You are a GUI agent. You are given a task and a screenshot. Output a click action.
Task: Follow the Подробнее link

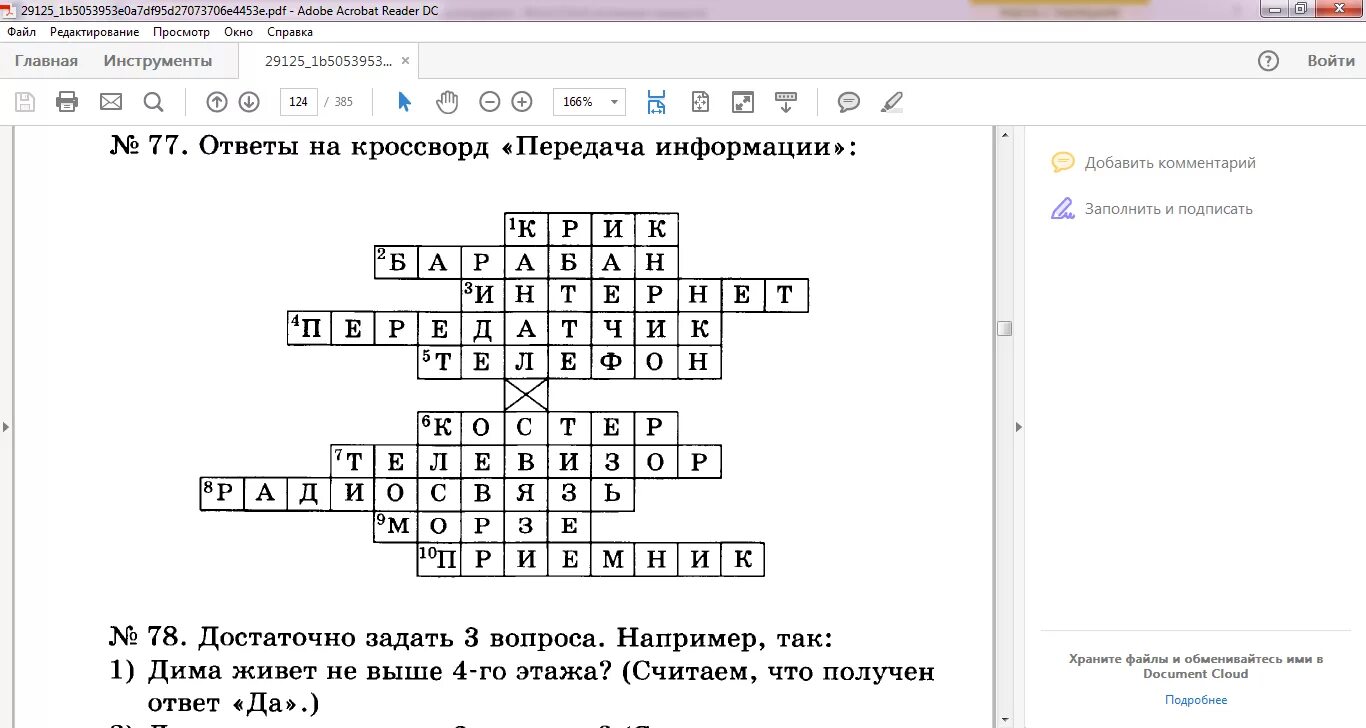tap(1196, 700)
